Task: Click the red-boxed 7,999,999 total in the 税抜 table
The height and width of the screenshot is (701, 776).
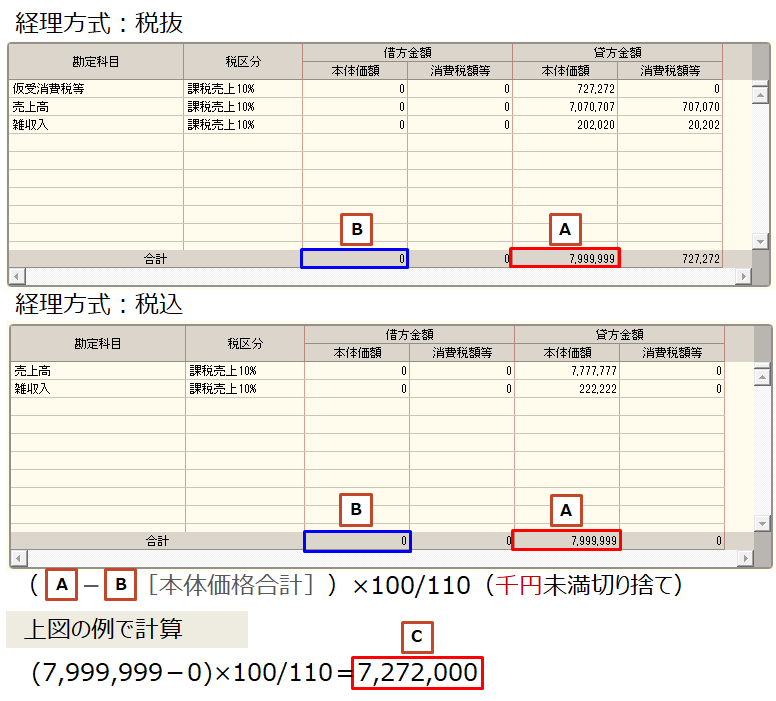Action: pyautogui.click(x=565, y=258)
